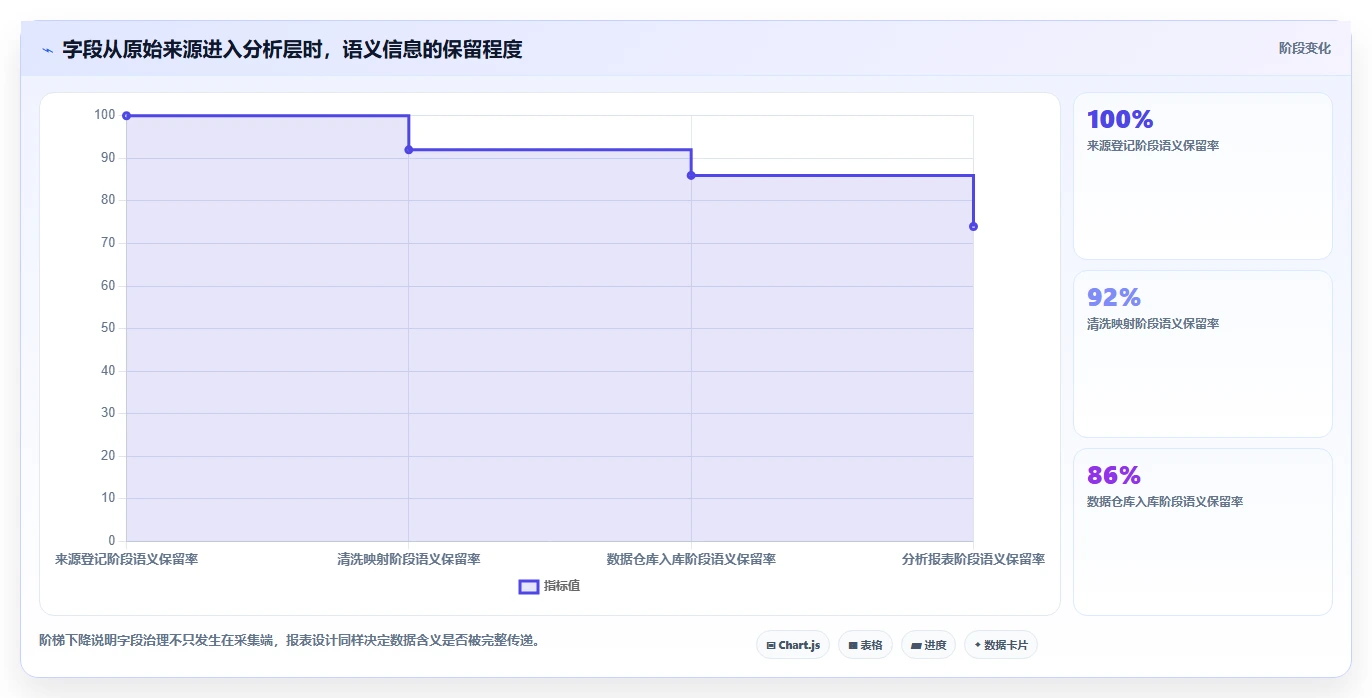The height and width of the screenshot is (698, 1372).
Task: Click the lightning icon beside the title
Action: pos(47,49)
